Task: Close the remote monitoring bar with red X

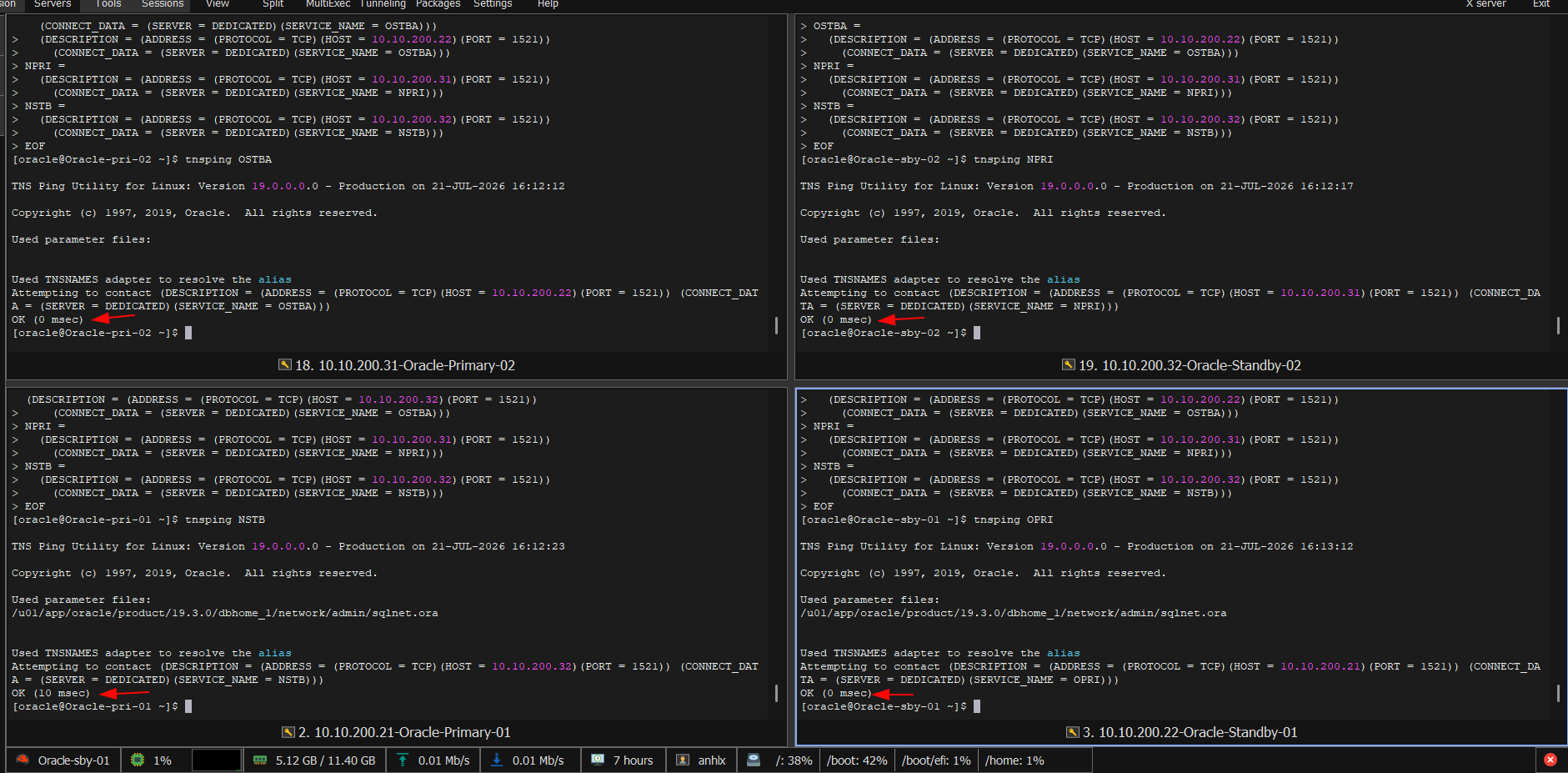Action: (x=1550, y=760)
